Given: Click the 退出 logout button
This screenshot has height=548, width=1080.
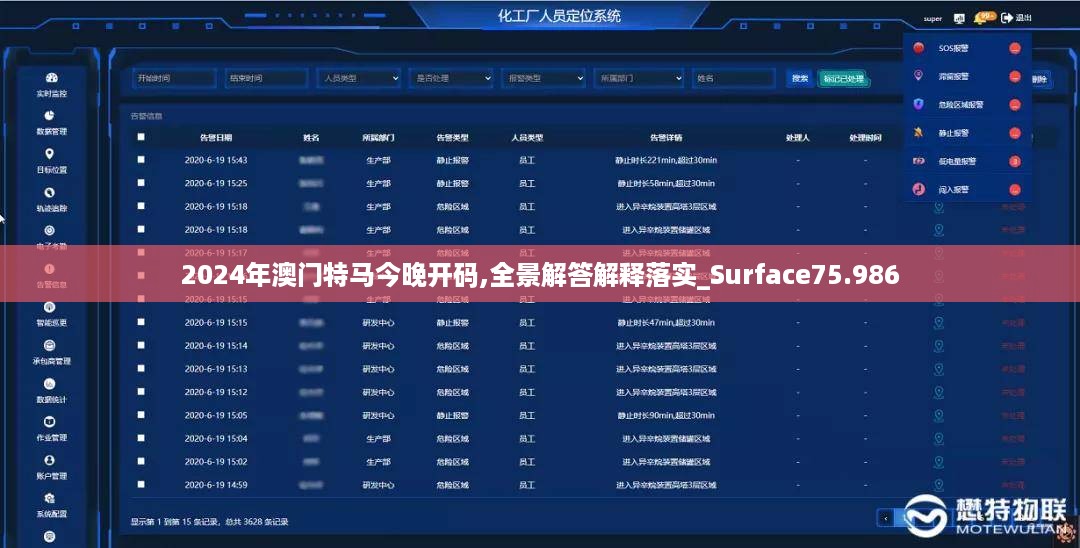Looking at the screenshot, I should 1017,18.
